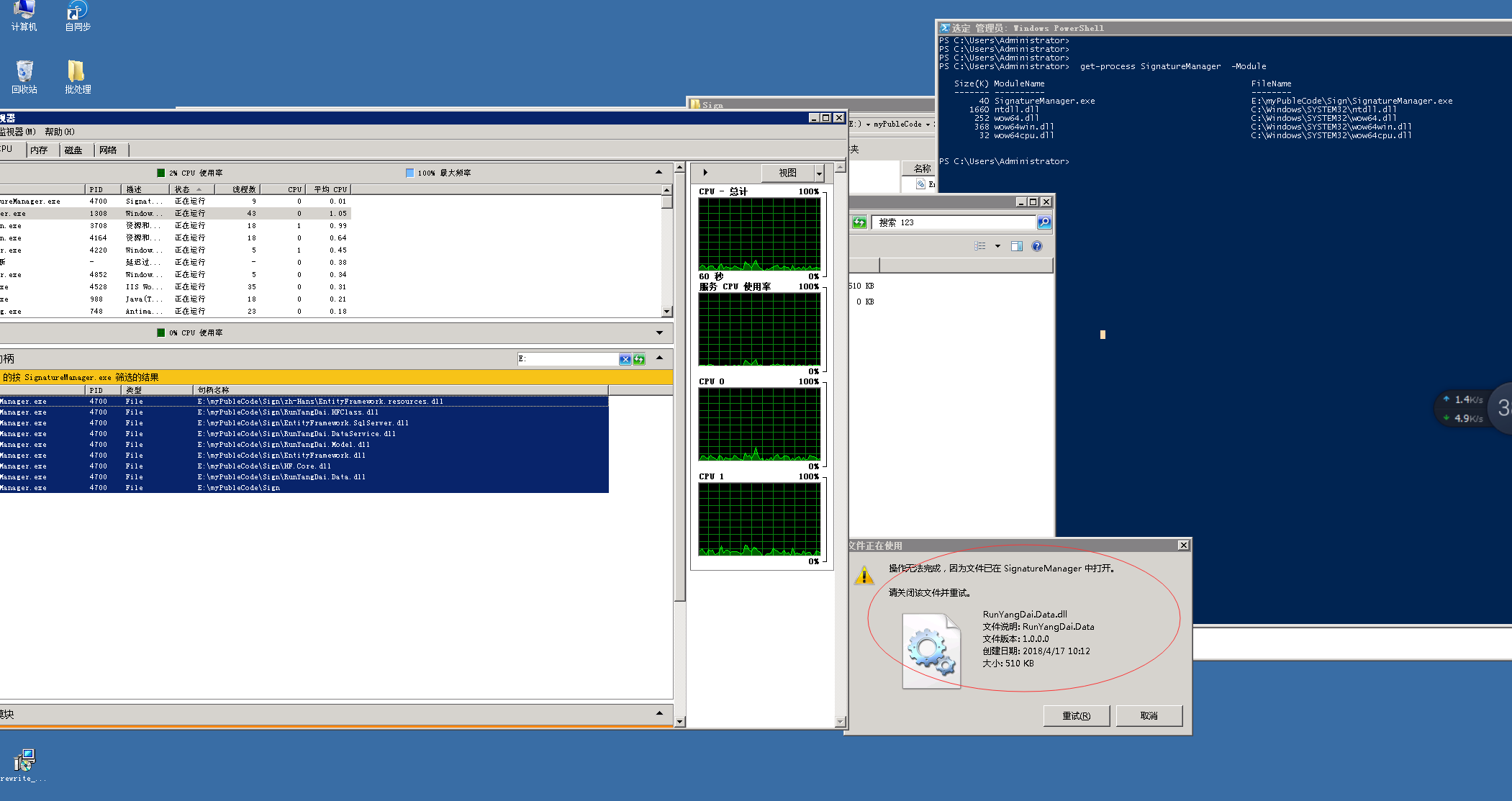
Task: Open the 视图 dropdown arrow
Action: point(819,173)
